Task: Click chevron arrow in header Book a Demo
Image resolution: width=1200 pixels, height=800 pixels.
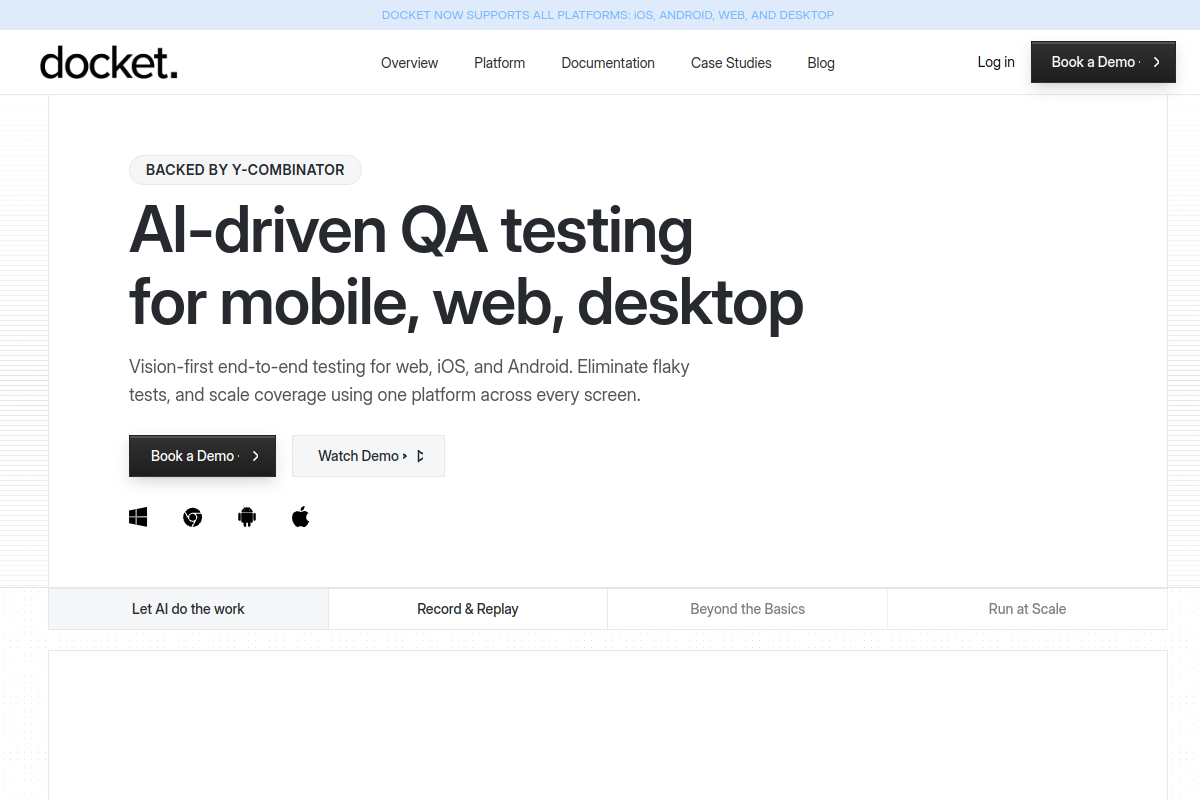Action: tap(1156, 62)
